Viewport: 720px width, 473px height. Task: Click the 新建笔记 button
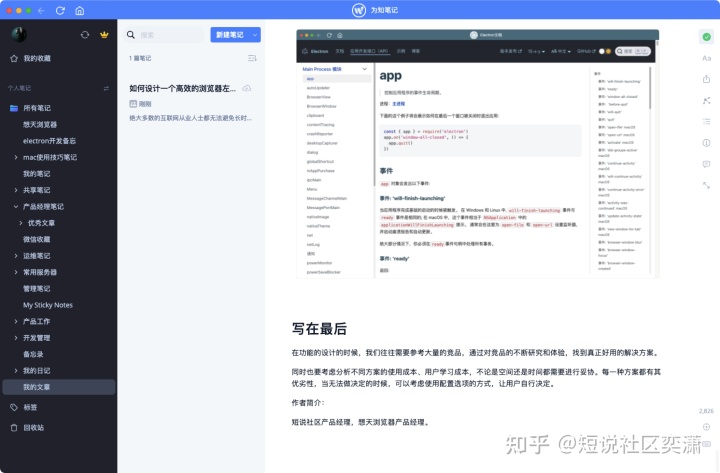tap(230, 35)
